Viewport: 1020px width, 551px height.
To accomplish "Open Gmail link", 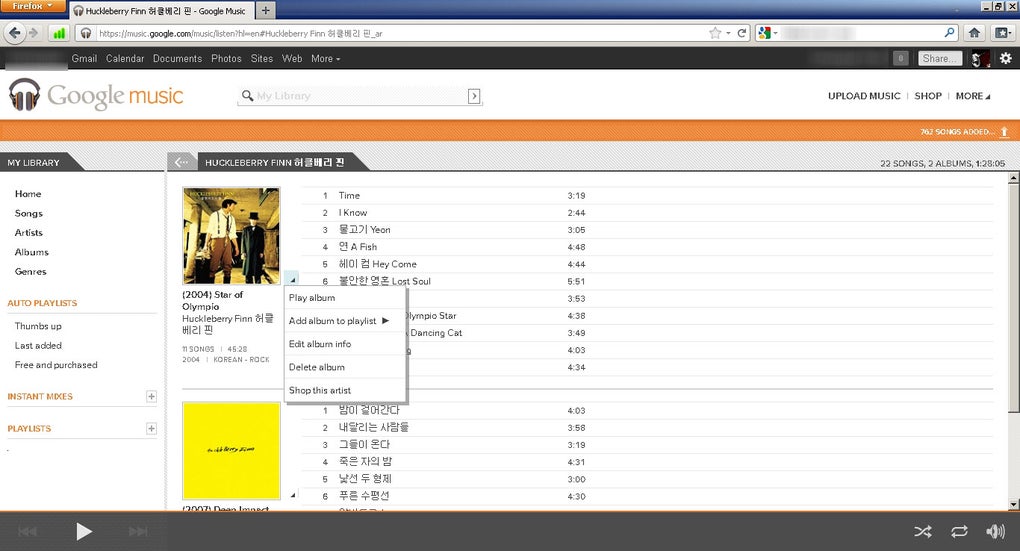I will pyautogui.click(x=84, y=59).
